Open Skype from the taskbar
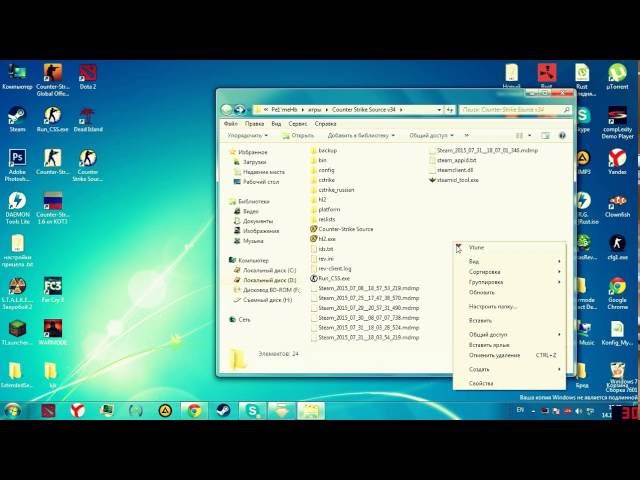This screenshot has height=480, width=640. click(x=252, y=411)
